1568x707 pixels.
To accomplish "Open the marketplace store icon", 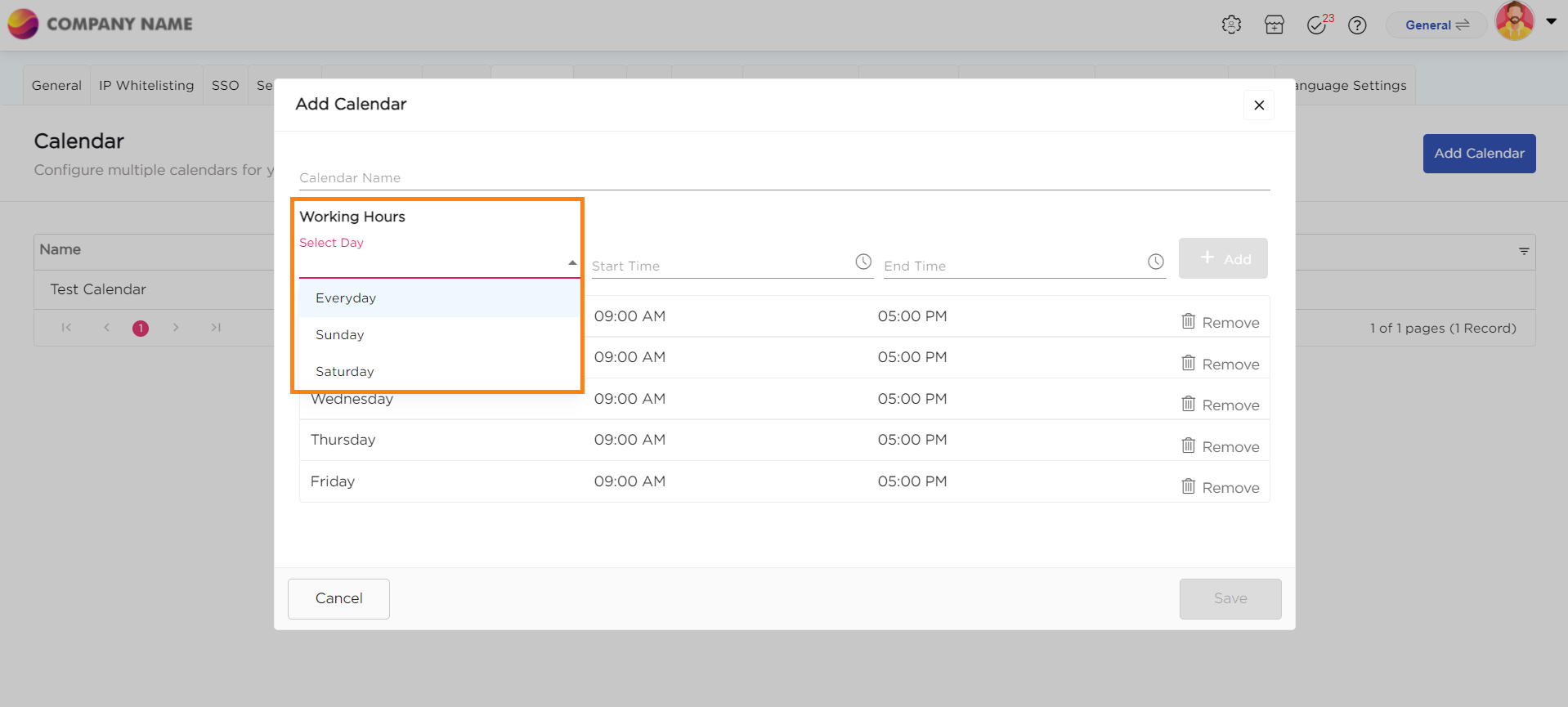I will click(1274, 25).
